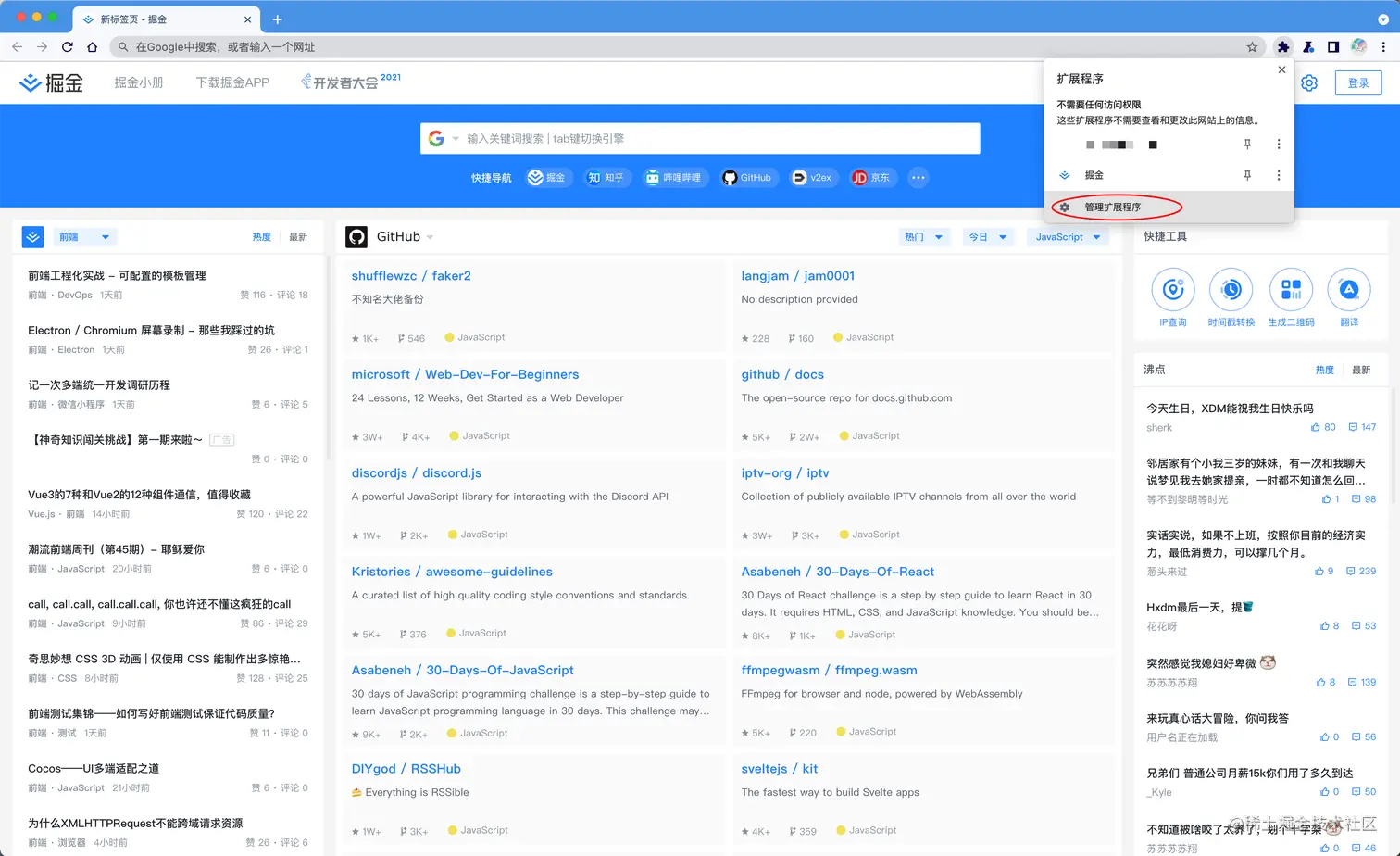Viewport: 1400px width, 856px height.
Task: Open the Chrome three-dot menu
Action: (x=1383, y=46)
